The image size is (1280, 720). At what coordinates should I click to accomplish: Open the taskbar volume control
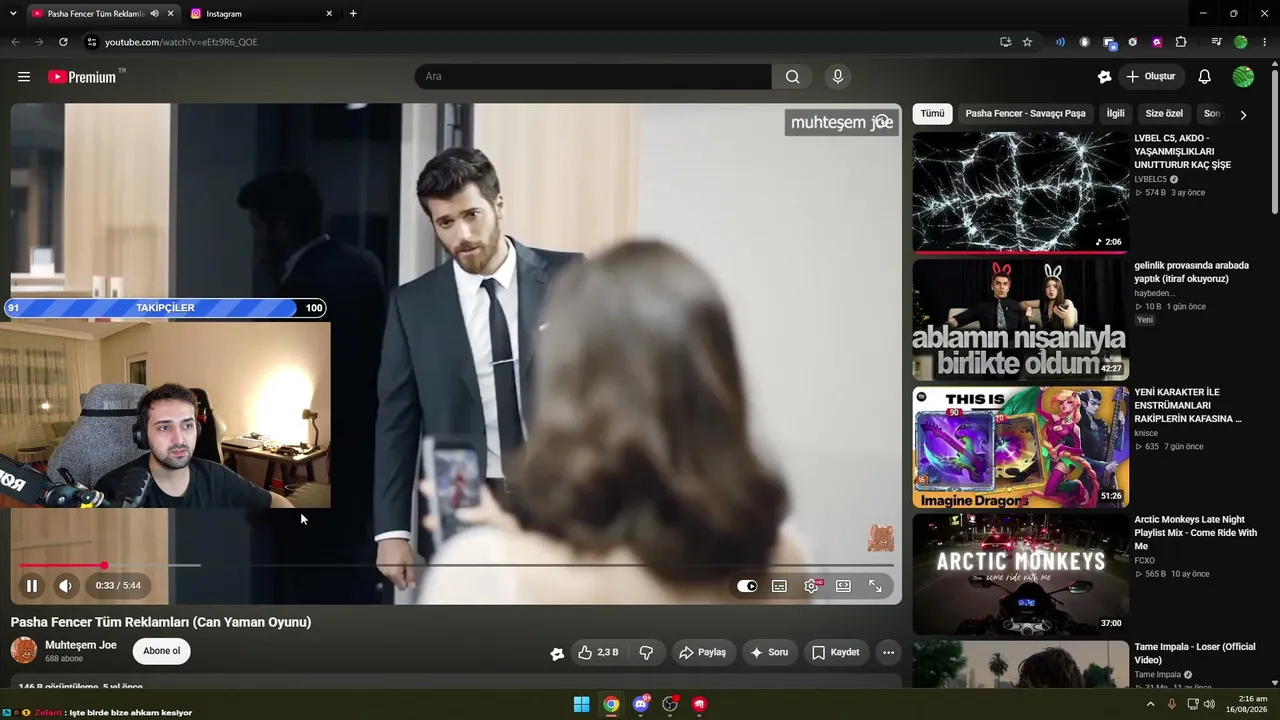click(x=1209, y=704)
